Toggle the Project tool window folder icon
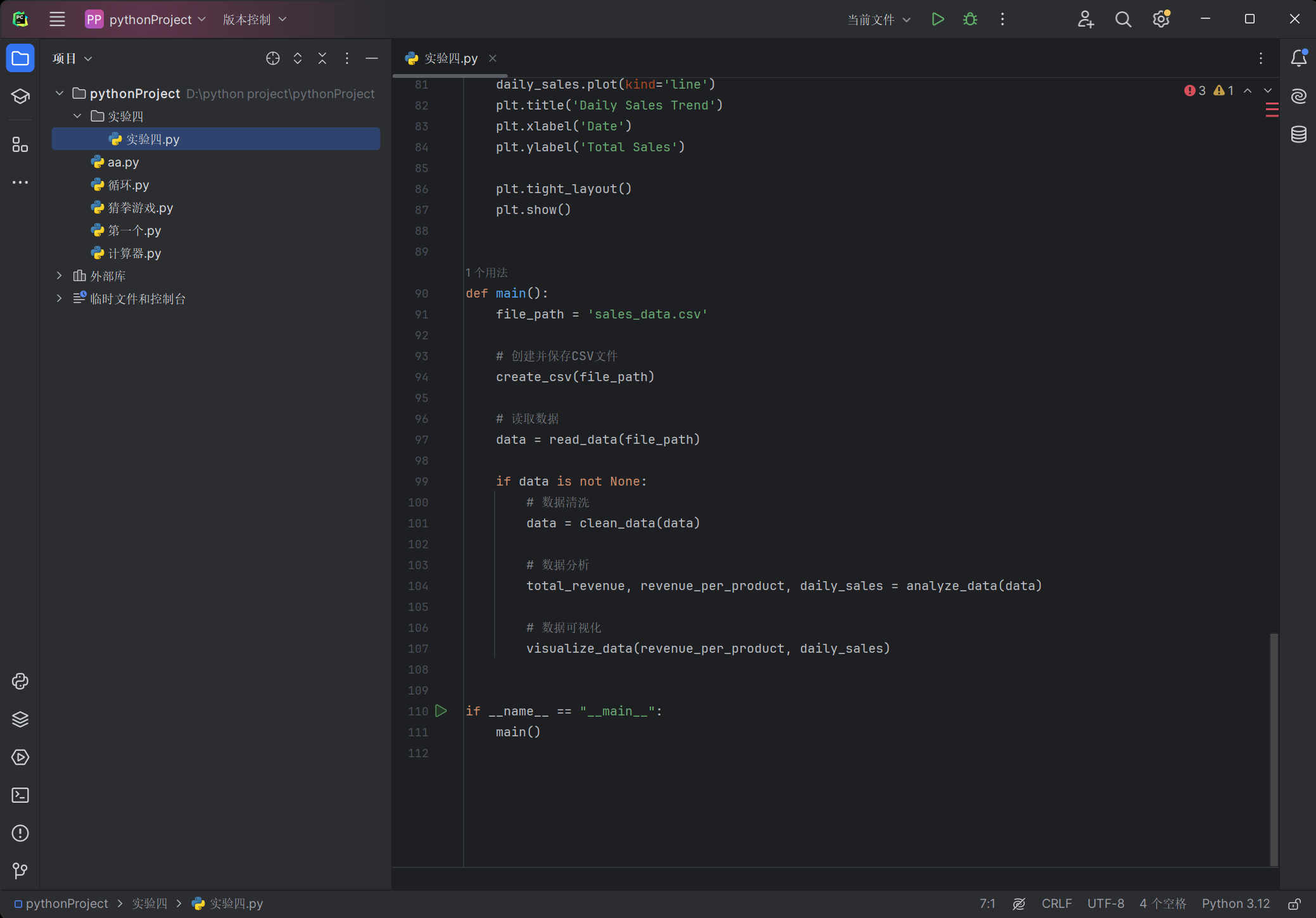The image size is (1316, 918). tap(20, 58)
